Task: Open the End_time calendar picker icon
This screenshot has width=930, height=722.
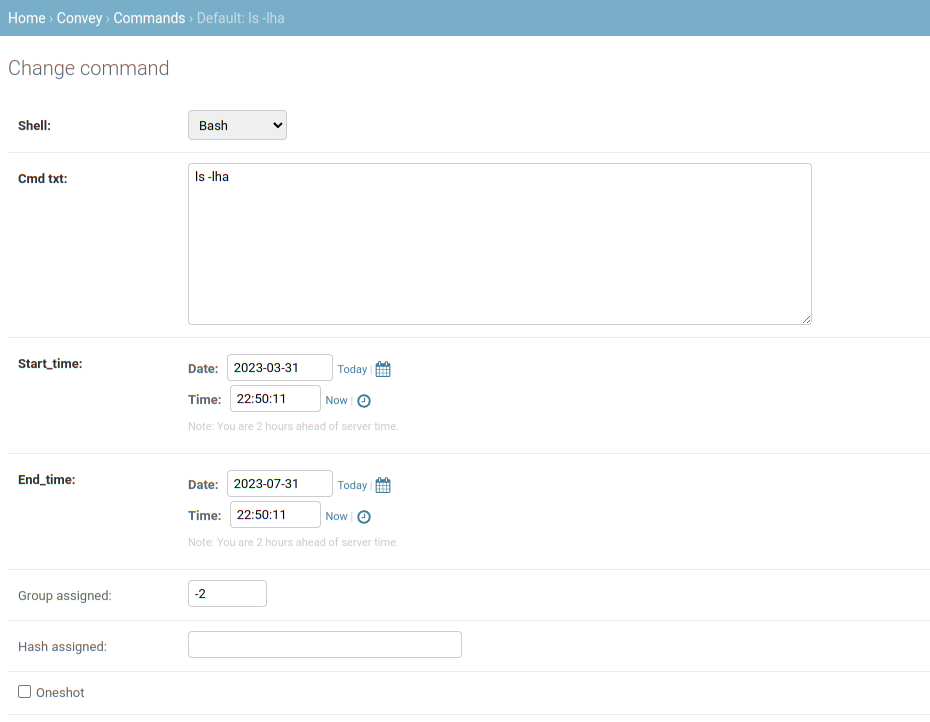Action: [382, 484]
